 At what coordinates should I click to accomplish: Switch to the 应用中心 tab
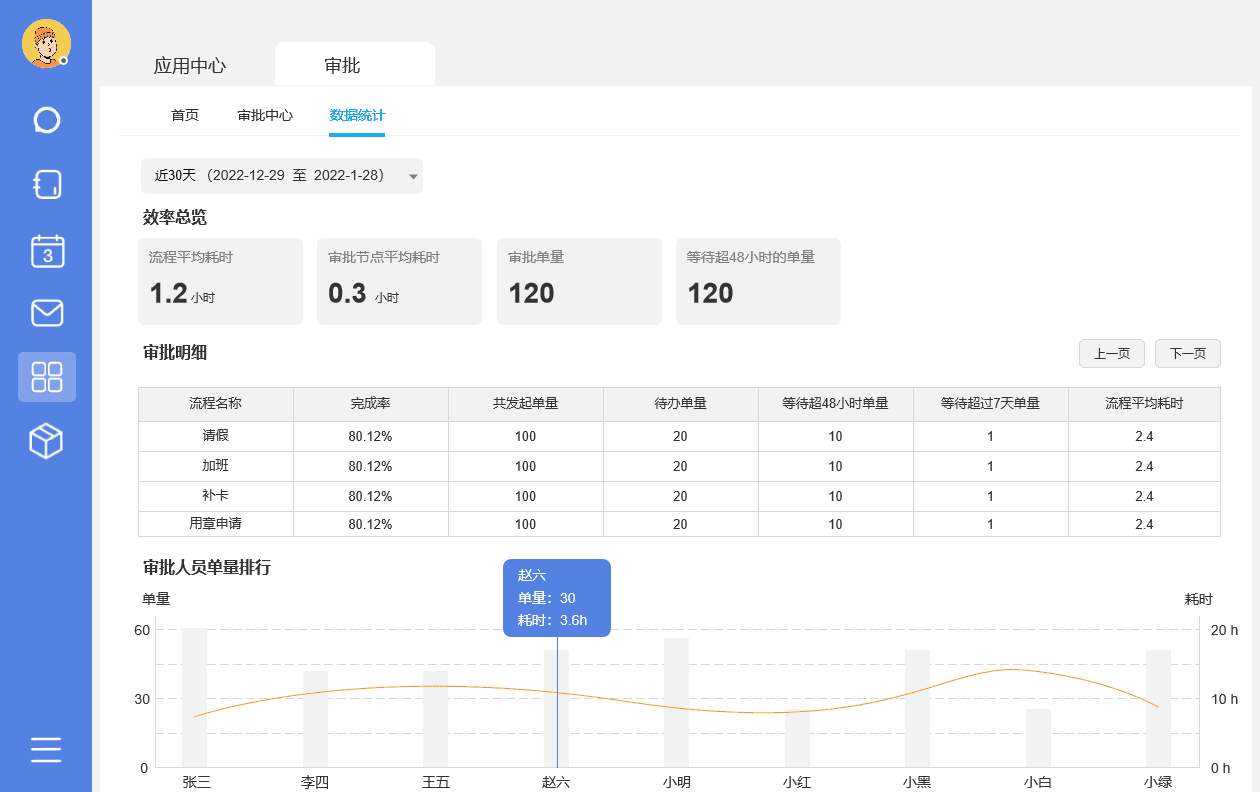190,66
